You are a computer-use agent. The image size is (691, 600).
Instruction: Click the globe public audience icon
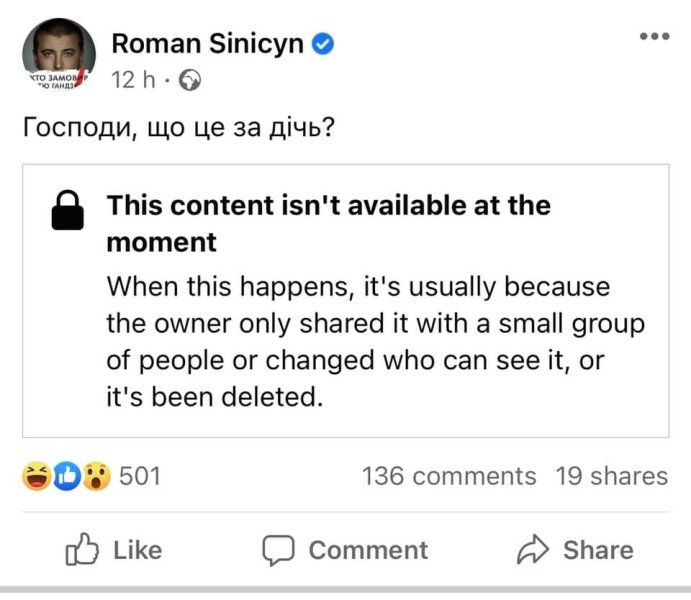[188, 81]
